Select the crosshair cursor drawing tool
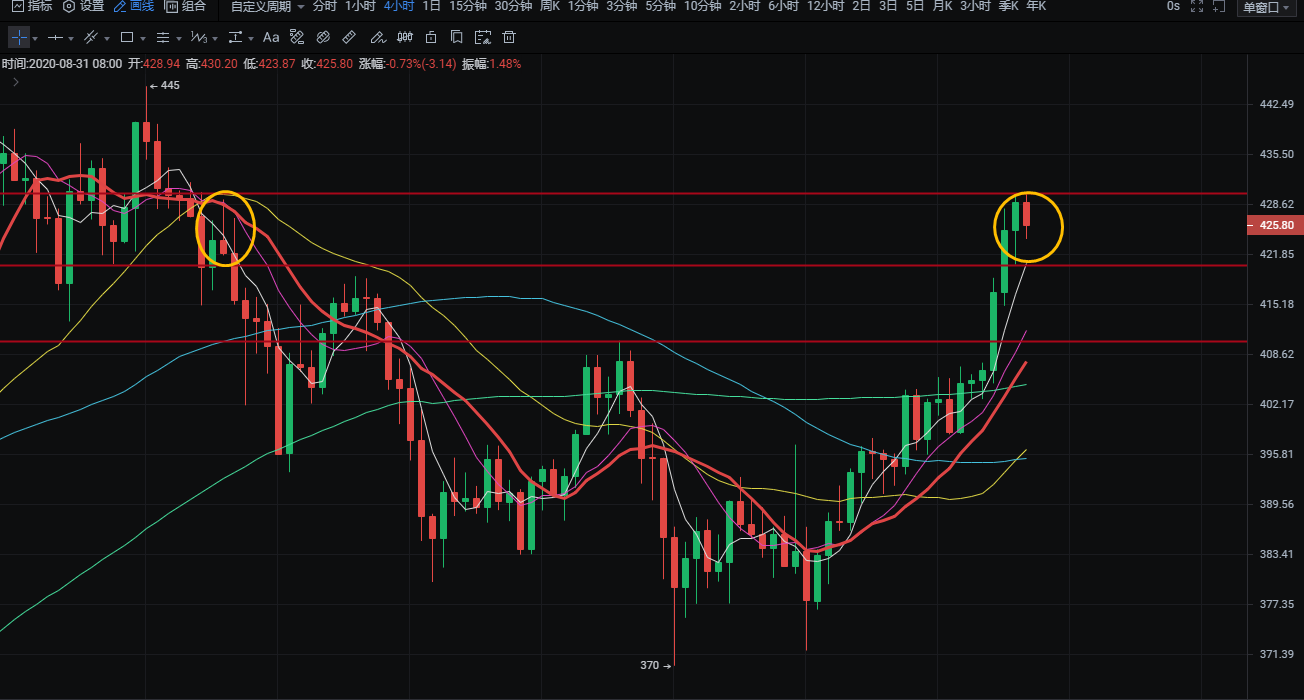This screenshot has height=700, width=1304. [20, 38]
